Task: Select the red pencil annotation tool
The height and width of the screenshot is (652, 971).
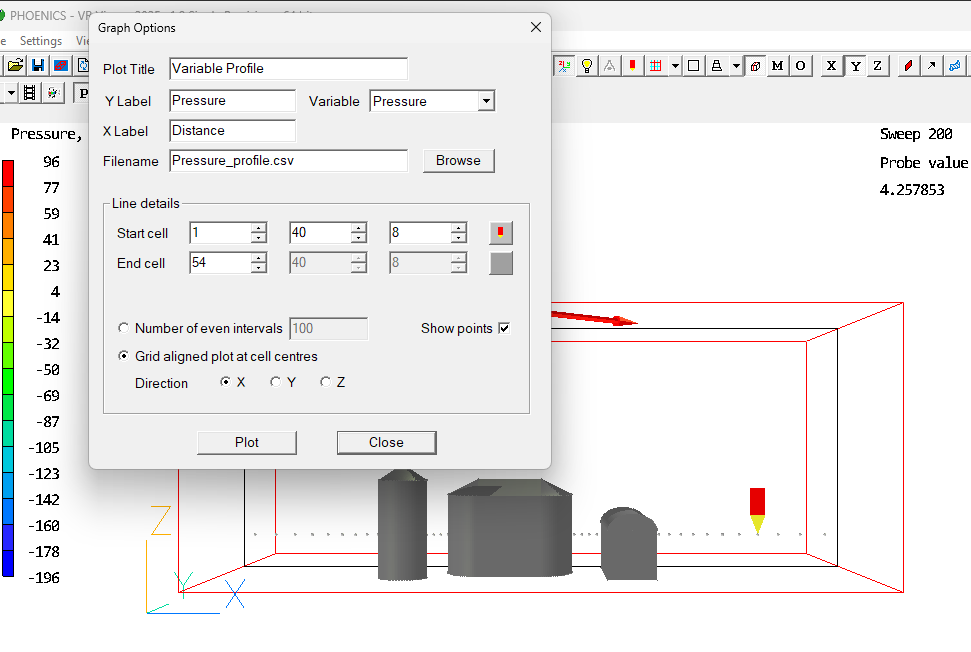Action: [x=907, y=65]
